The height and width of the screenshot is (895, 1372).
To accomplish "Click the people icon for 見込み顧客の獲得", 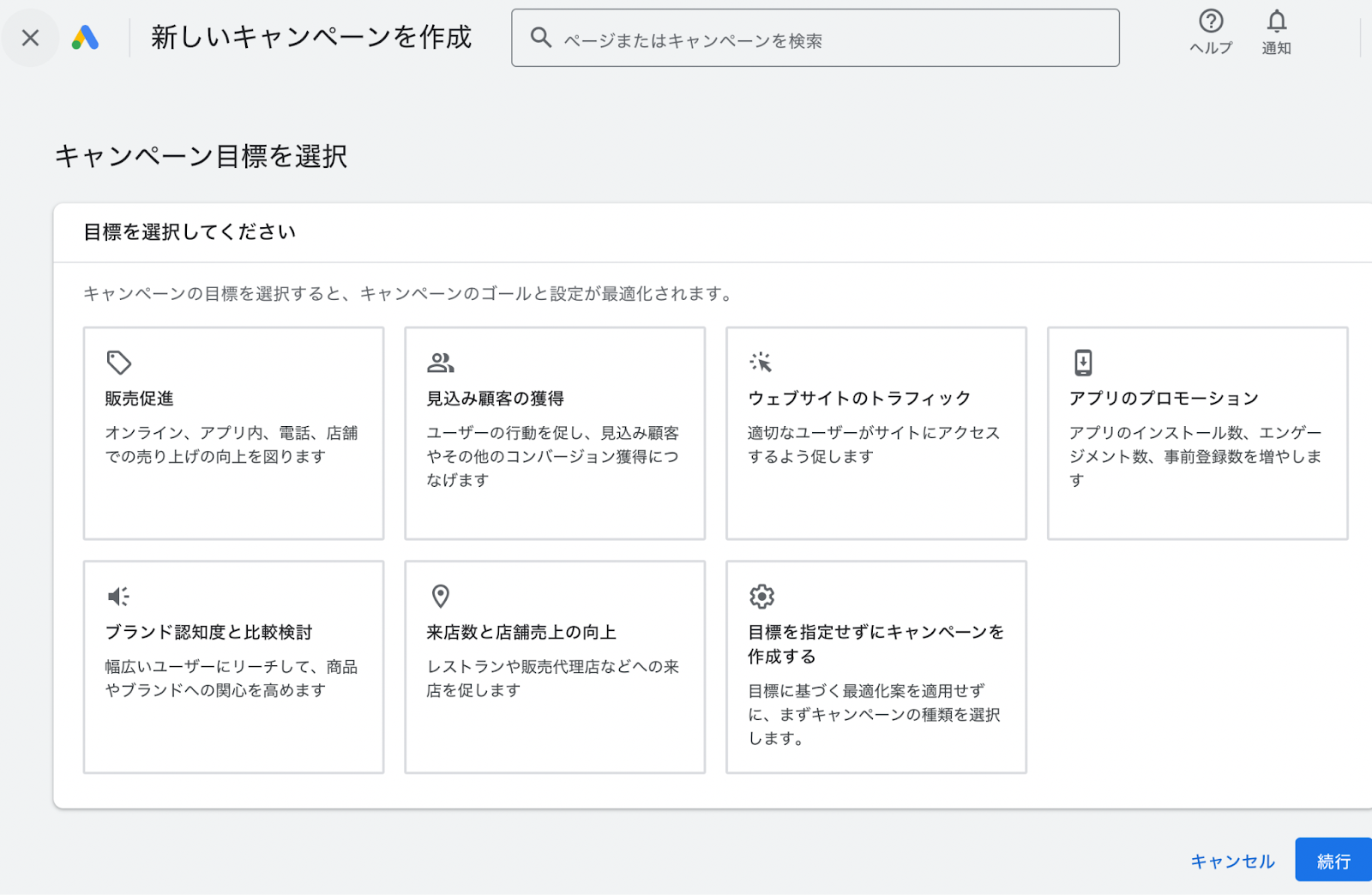I will coord(441,363).
